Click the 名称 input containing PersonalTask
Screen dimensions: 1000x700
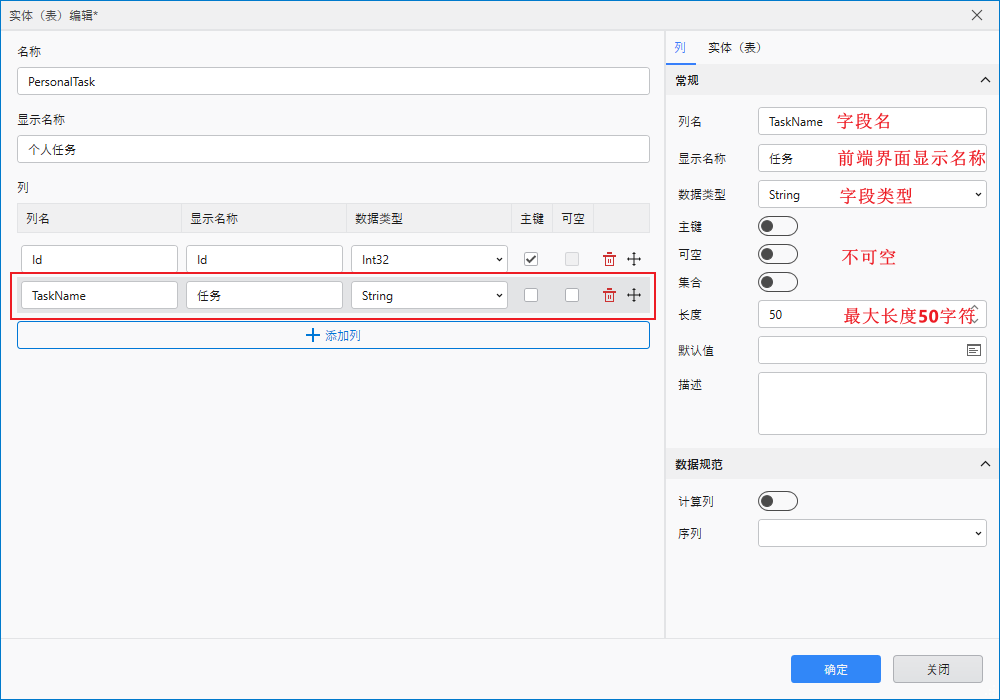pyautogui.click(x=333, y=81)
